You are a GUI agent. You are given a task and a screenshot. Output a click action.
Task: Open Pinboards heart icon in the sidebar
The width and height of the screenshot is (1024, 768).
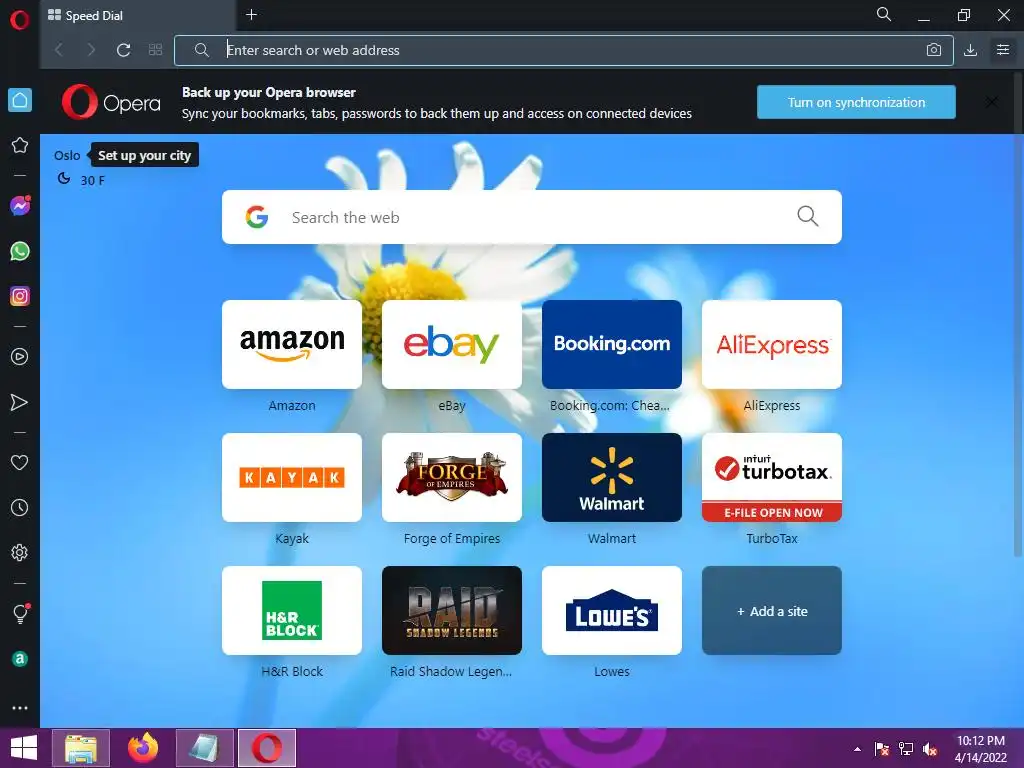[x=20, y=462]
